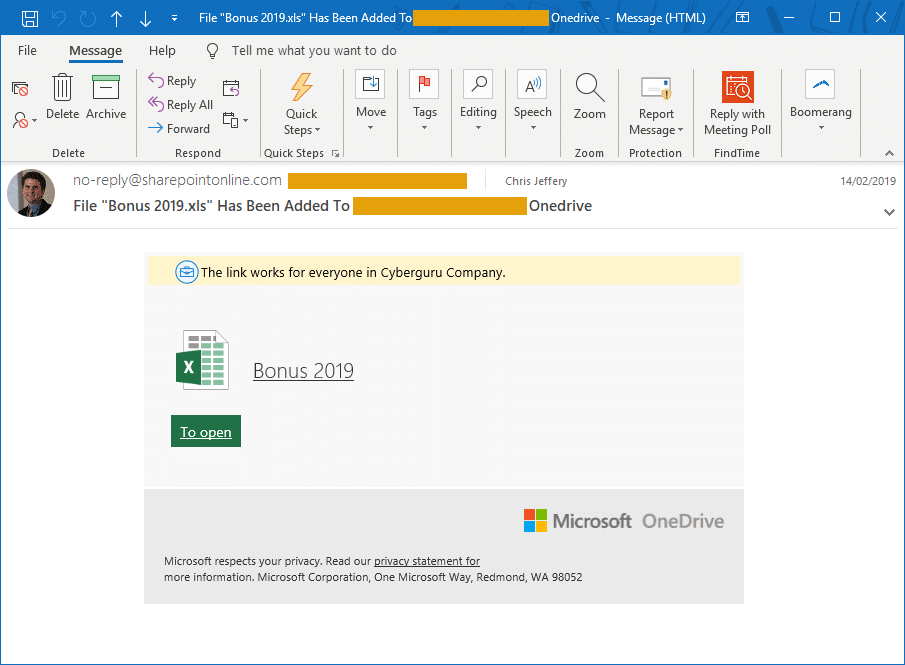Open the Editing dropdown
905x665 pixels.
pyautogui.click(x=478, y=101)
